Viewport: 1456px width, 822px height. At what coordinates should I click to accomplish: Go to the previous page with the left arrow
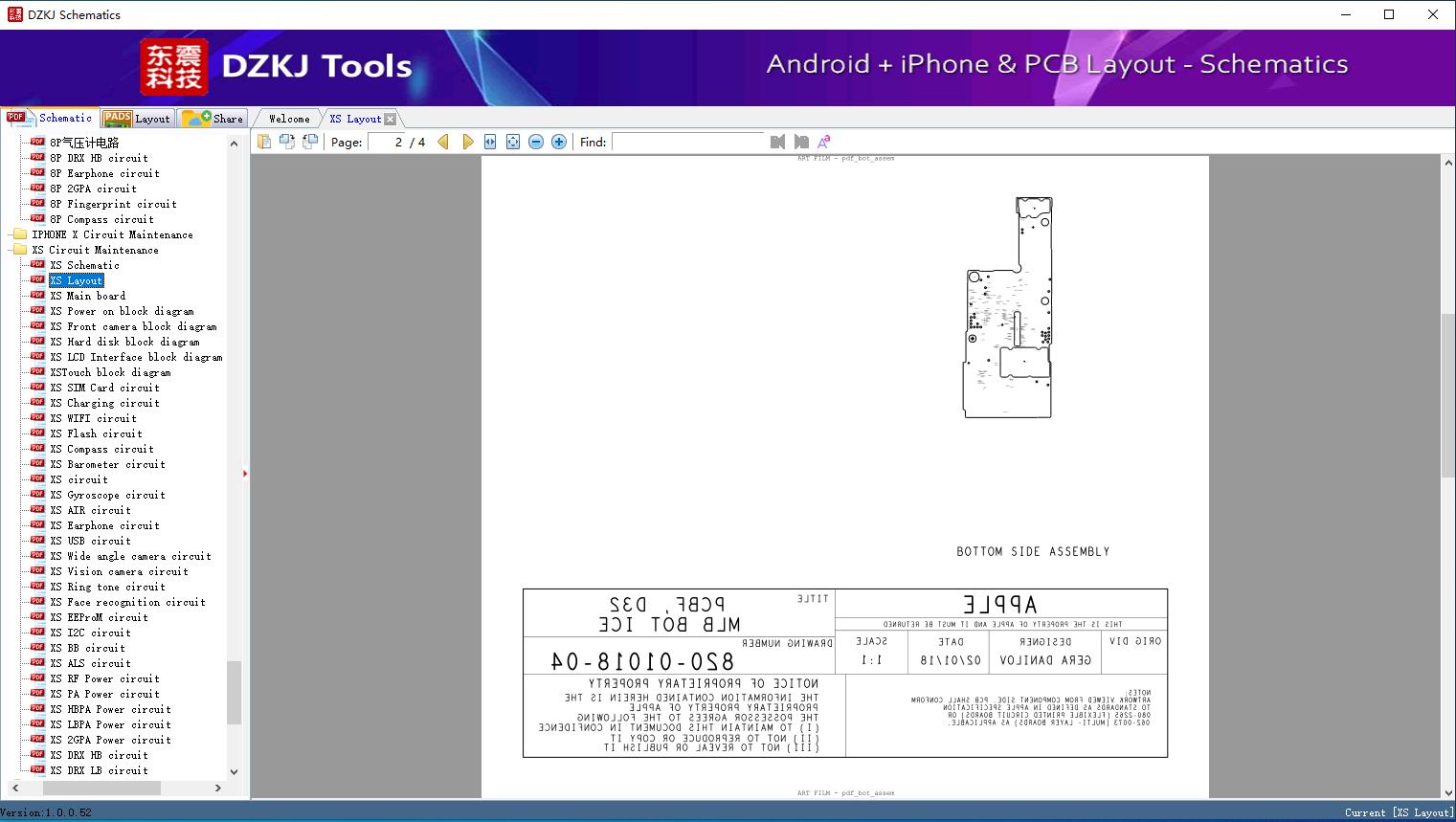point(443,142)
